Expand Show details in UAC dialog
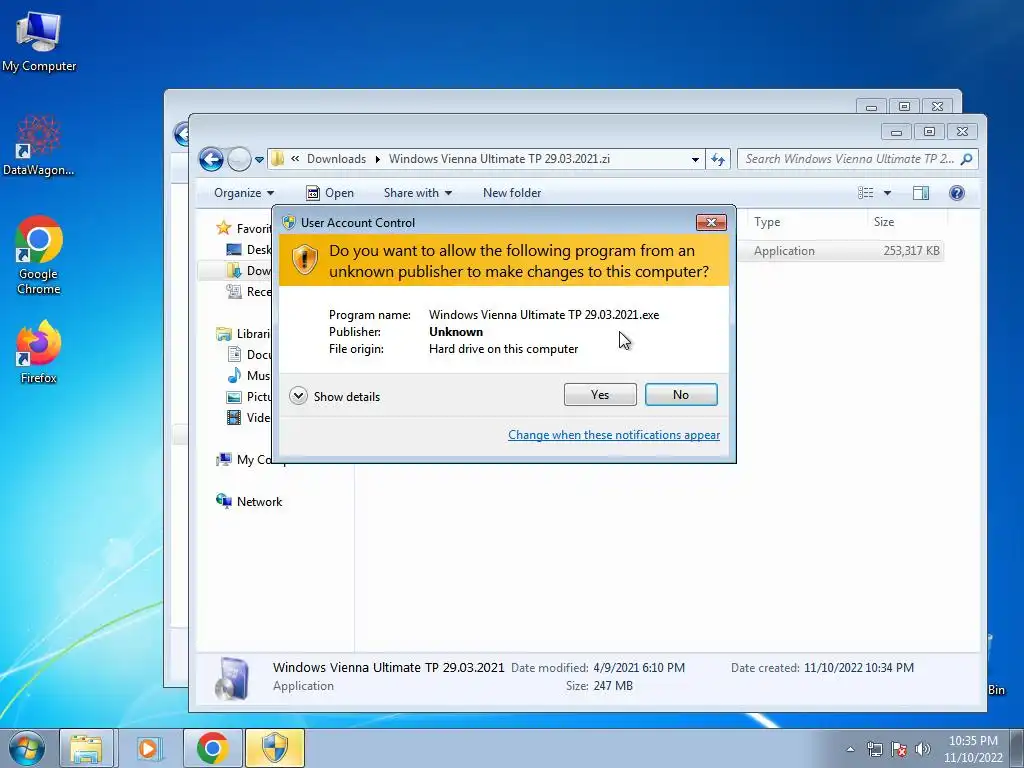This screenshot has width=1024, height=768. [x=334, y=396]
